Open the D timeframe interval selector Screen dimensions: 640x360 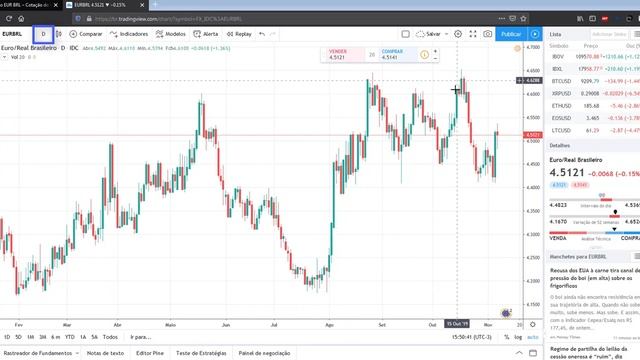coord(43,34)
